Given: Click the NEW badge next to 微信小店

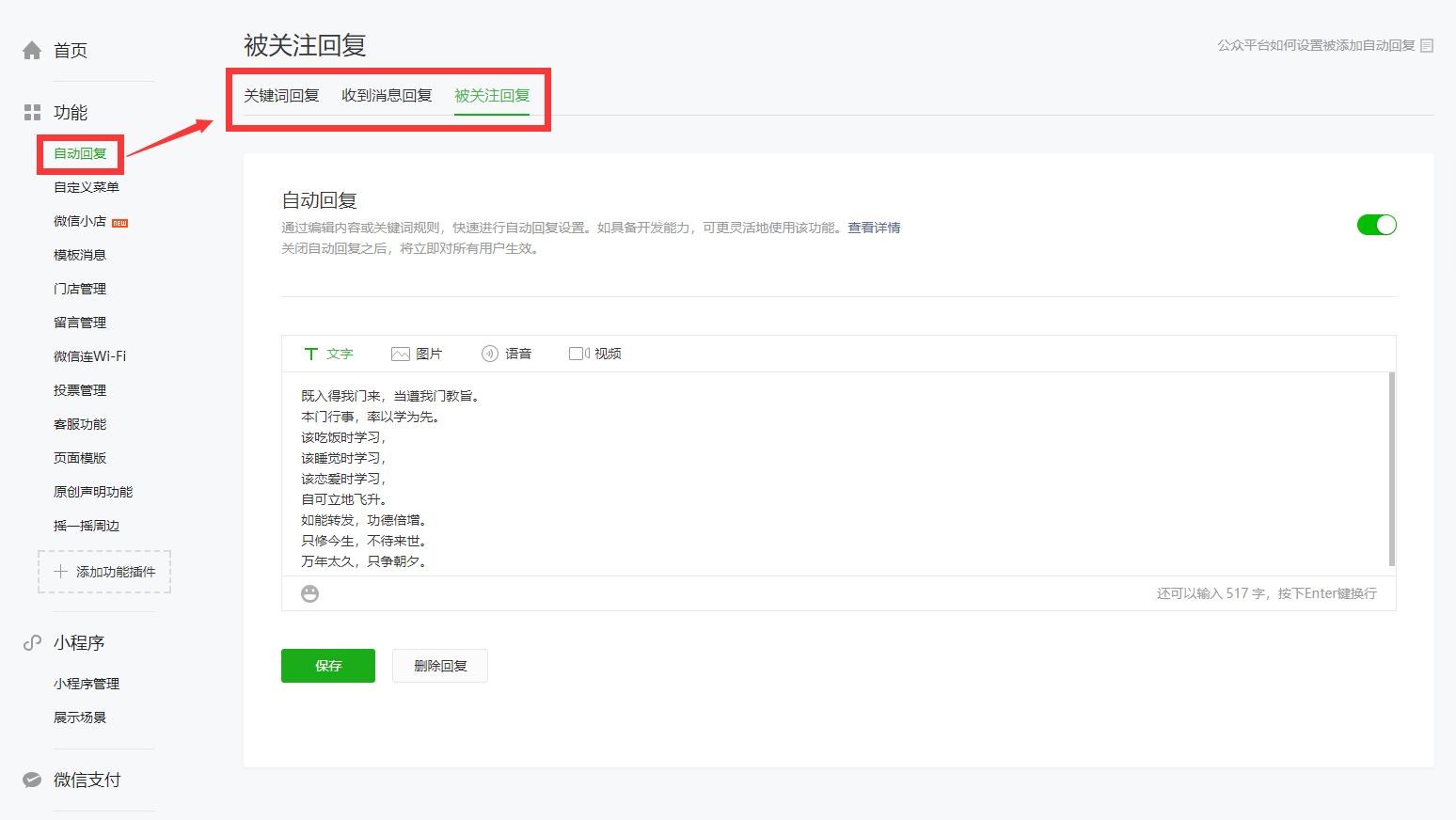Looking at the screenshot, I should [119, 223].
